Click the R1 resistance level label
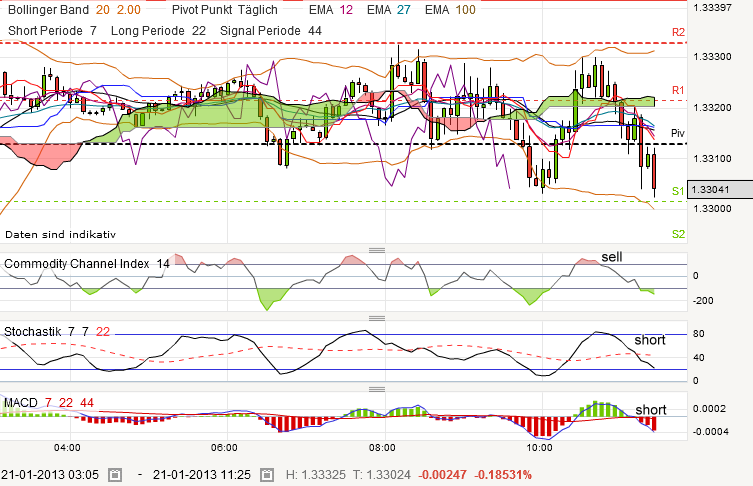This screenshot has width=753, height=486. pos(678,90)
